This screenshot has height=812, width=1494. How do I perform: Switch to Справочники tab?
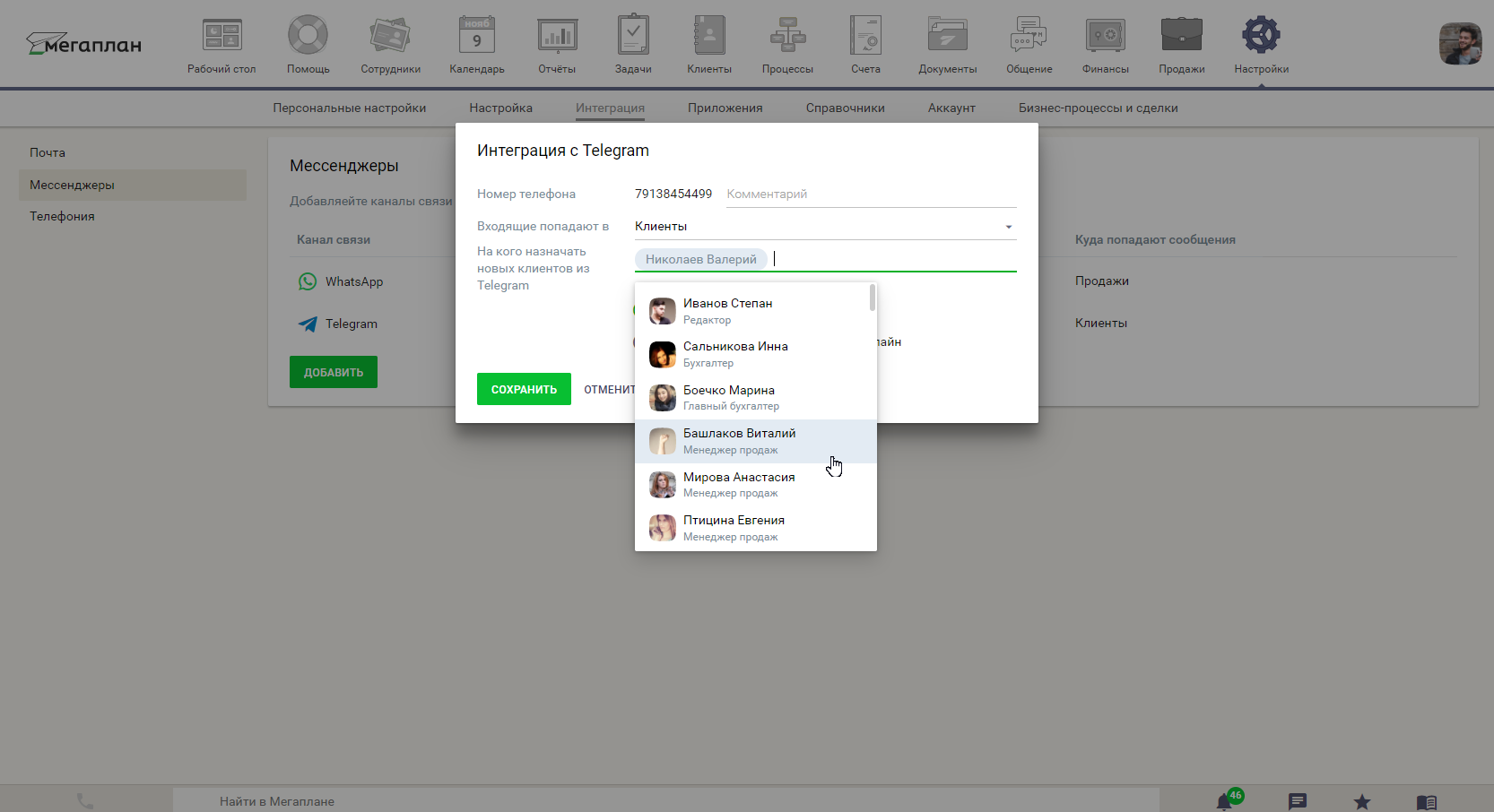(845, 108)
